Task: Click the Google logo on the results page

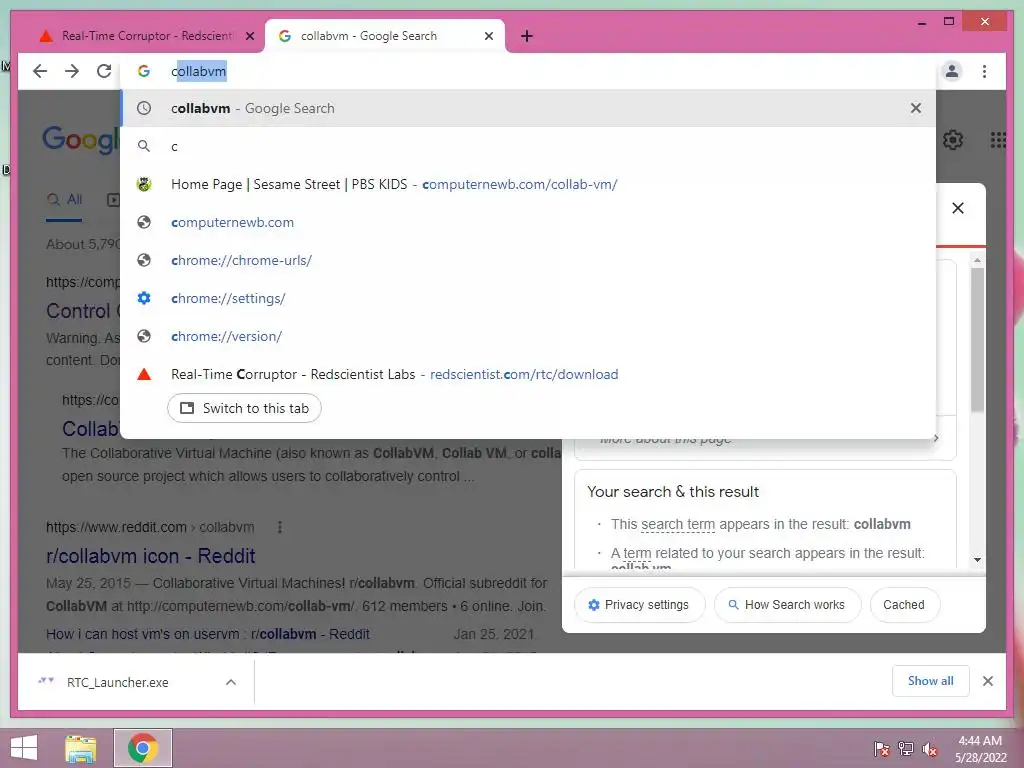Action: pos(80,139)
